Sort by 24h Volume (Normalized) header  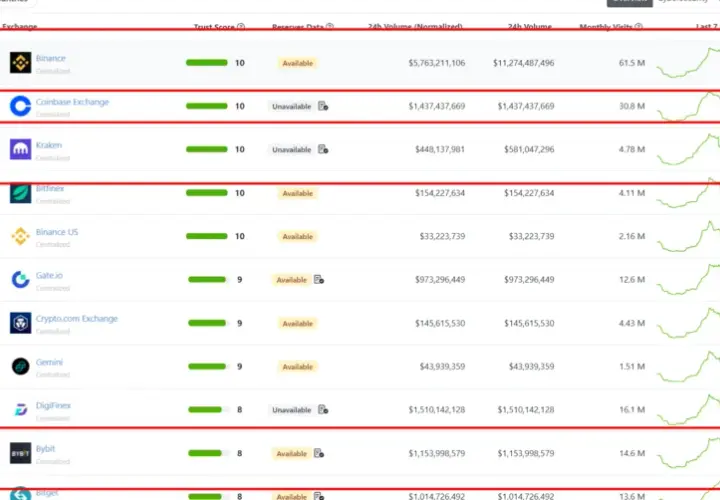click(415, 27)
